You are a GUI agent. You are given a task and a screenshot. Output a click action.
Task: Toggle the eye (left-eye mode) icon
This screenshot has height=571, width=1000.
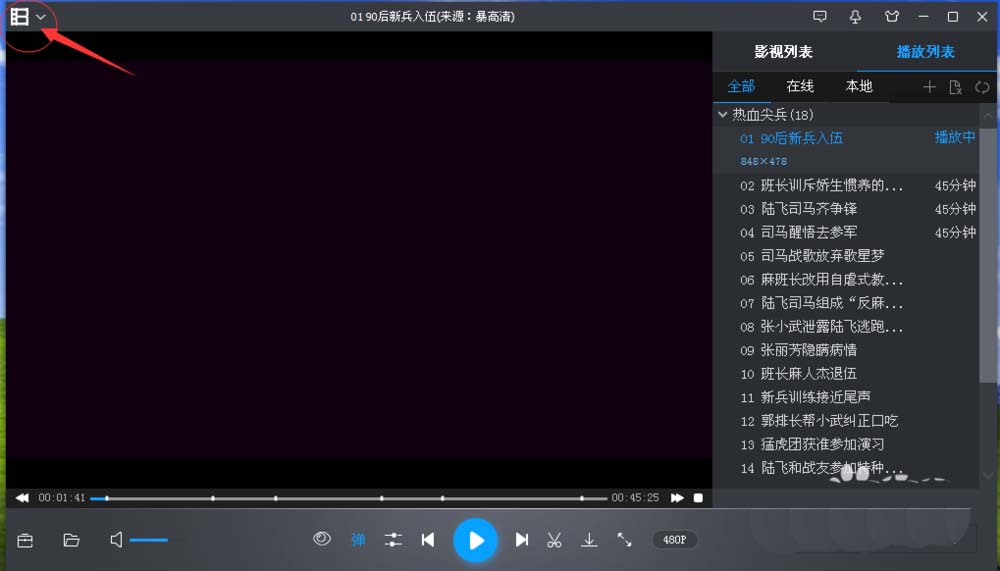tap(322, 539)
